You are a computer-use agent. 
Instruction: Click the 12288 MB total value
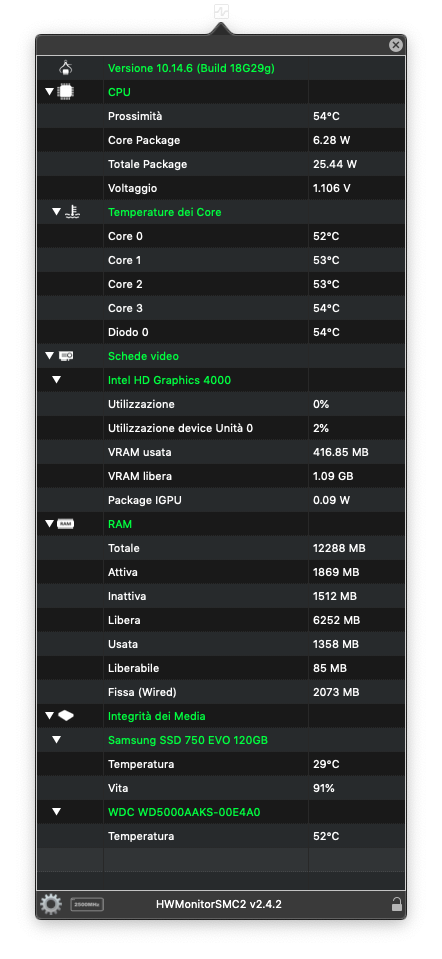339,548
